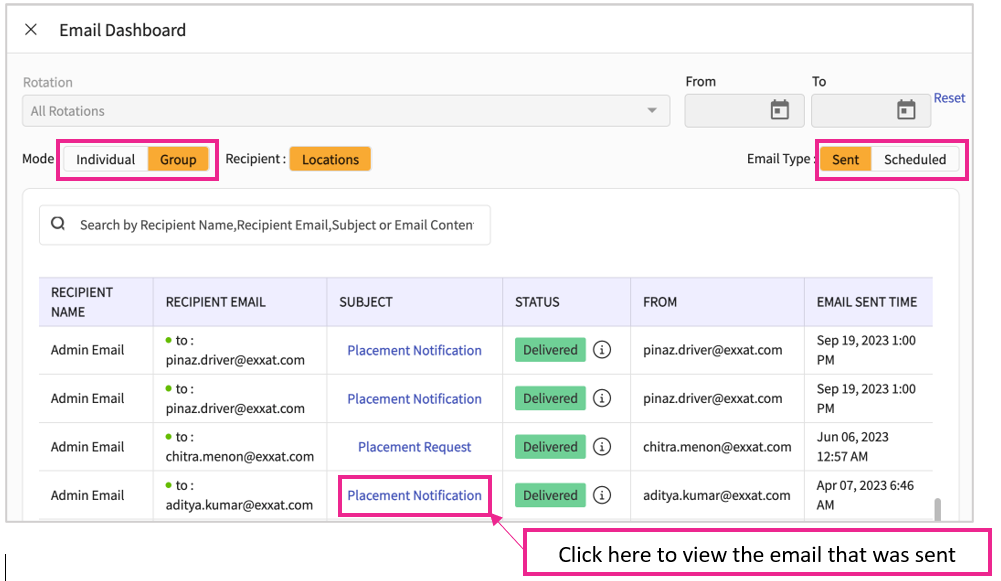
Task: Open the Placement Request email subject
Action: 414,447
